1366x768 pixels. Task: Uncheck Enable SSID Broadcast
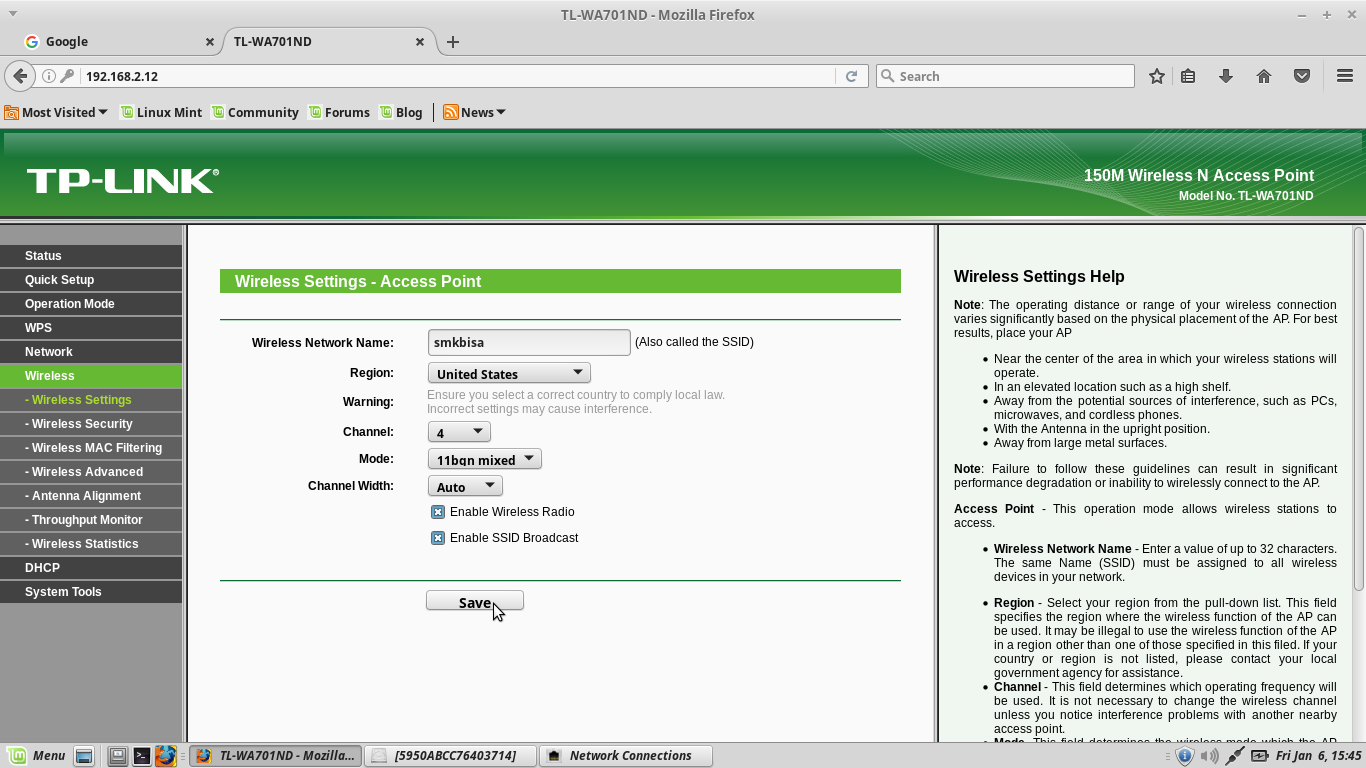point(437,537)
